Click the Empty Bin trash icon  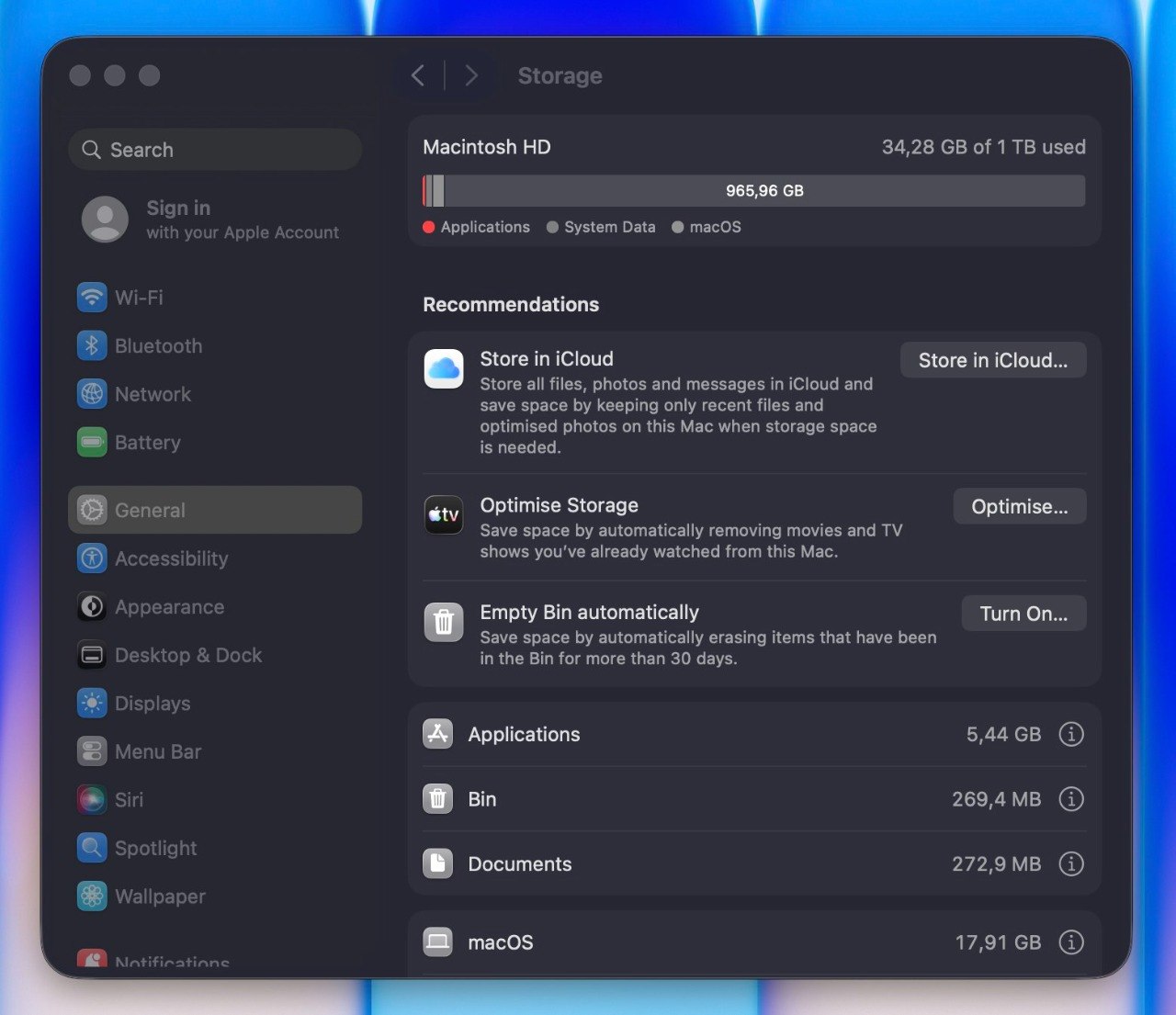[x=444, y=622]
